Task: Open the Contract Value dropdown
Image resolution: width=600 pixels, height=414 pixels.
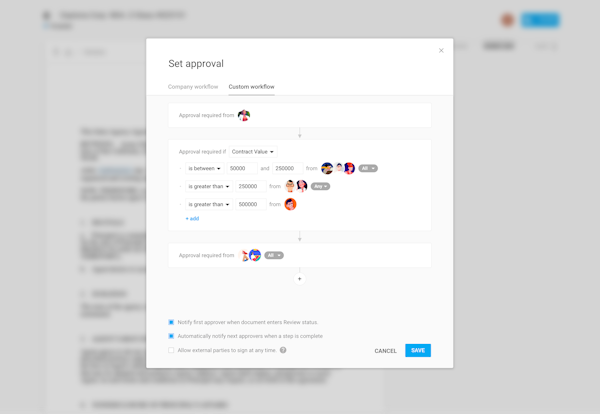Action: click(x=253, y=152)
